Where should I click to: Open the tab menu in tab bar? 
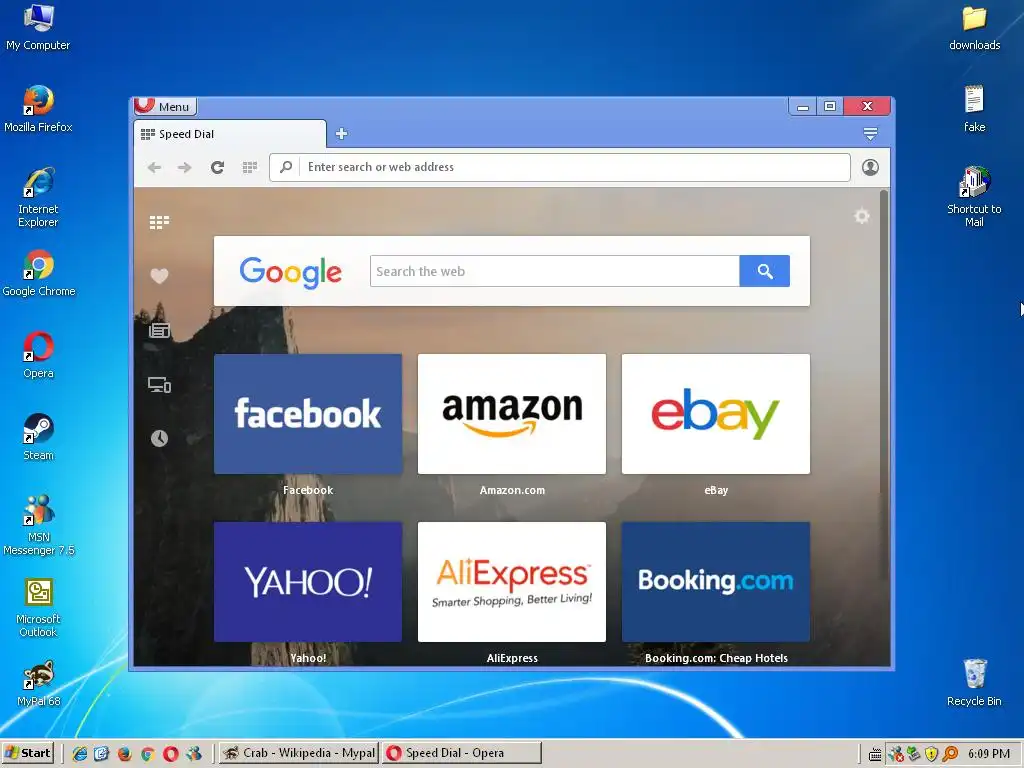[870, 134]
